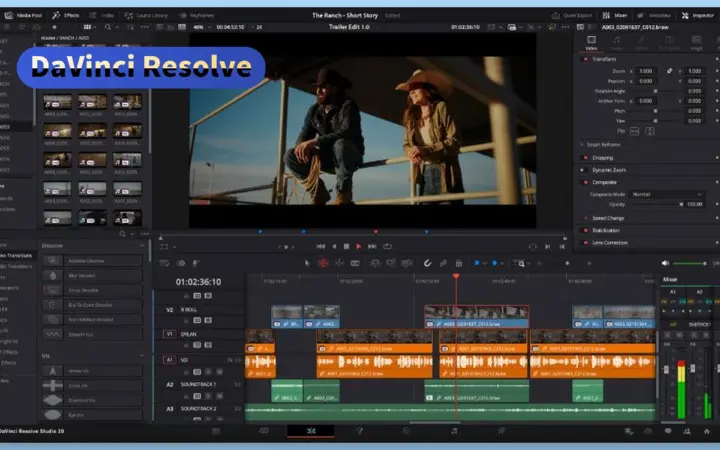Click the effects library search icon
This screenshot has width=720, height=450.
point(123,234)
